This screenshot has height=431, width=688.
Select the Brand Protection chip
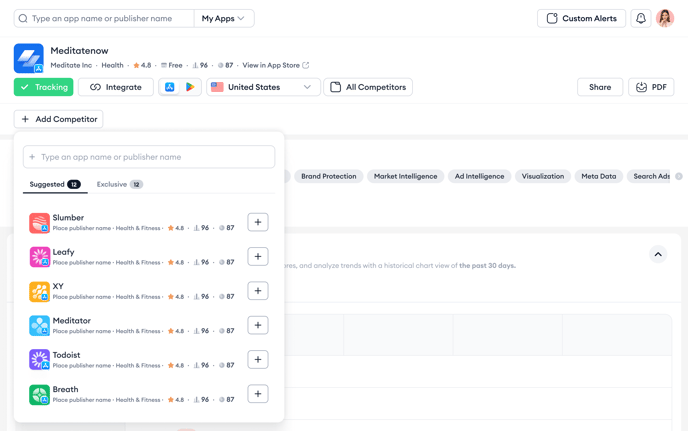tap(329, 176)
